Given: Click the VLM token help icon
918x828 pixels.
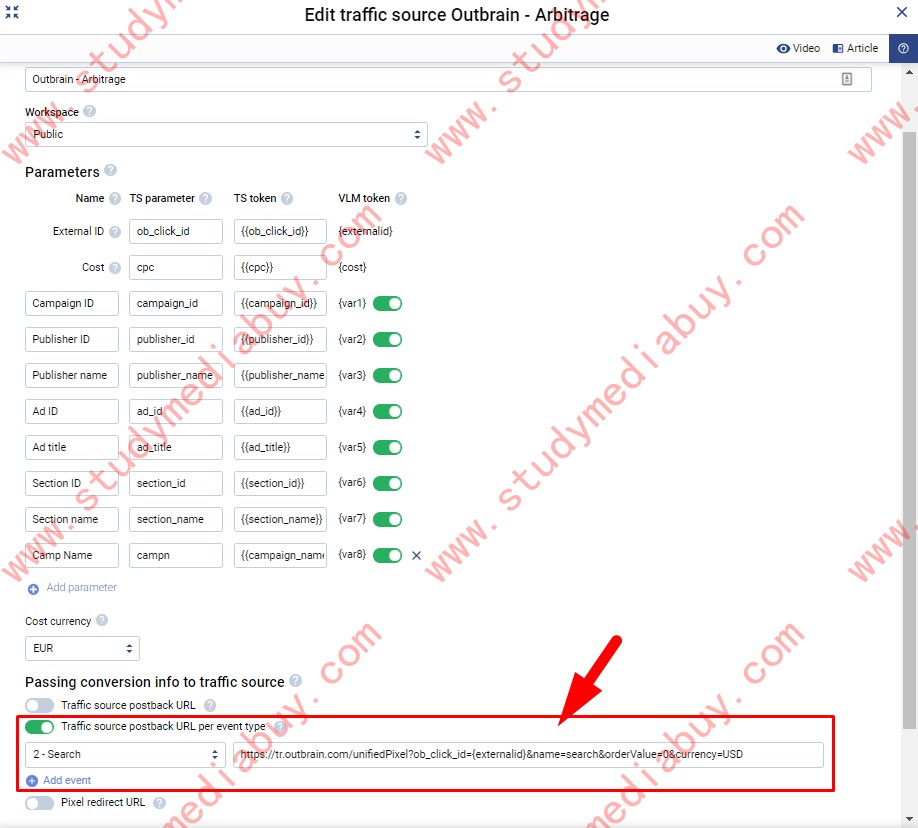Looking at the screenshot, I should click(401, 199).
